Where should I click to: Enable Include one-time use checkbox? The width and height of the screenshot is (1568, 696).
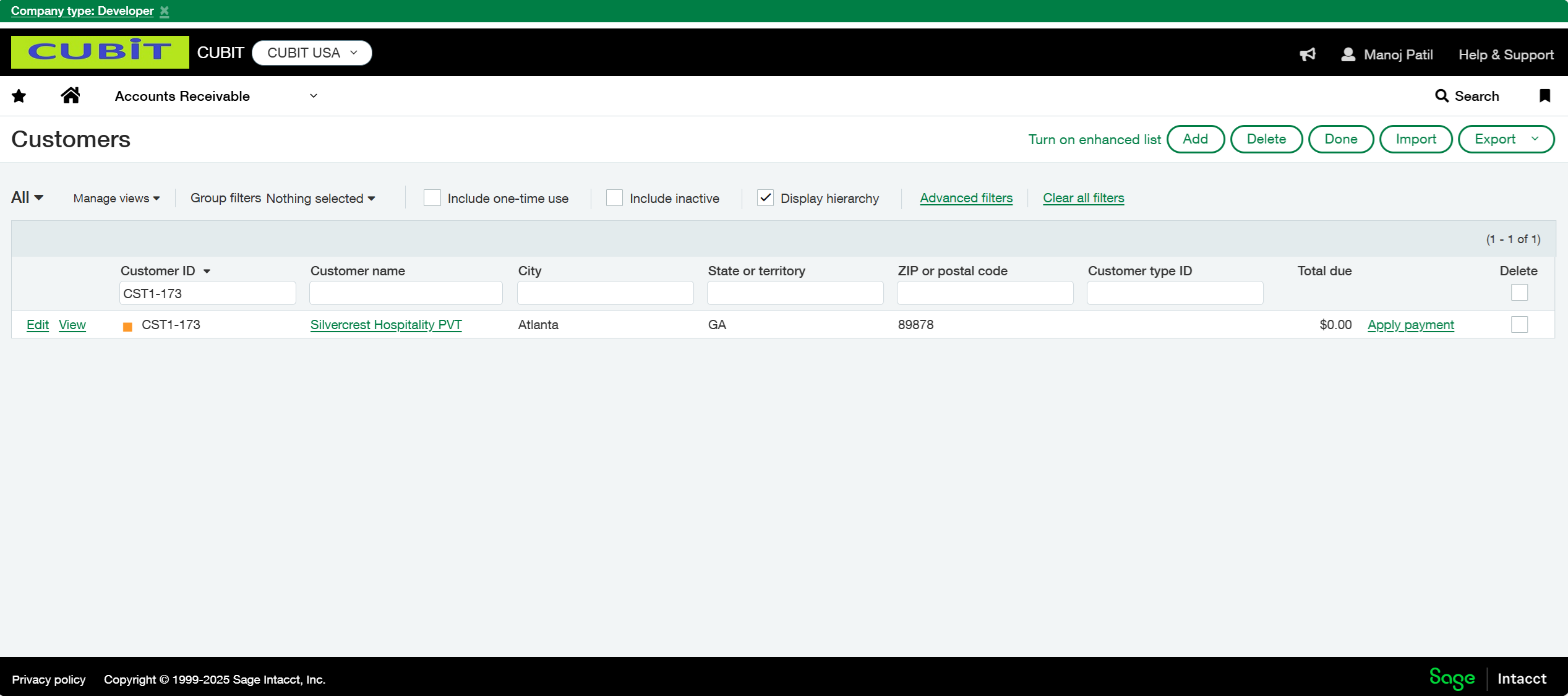tap(432, 198)
